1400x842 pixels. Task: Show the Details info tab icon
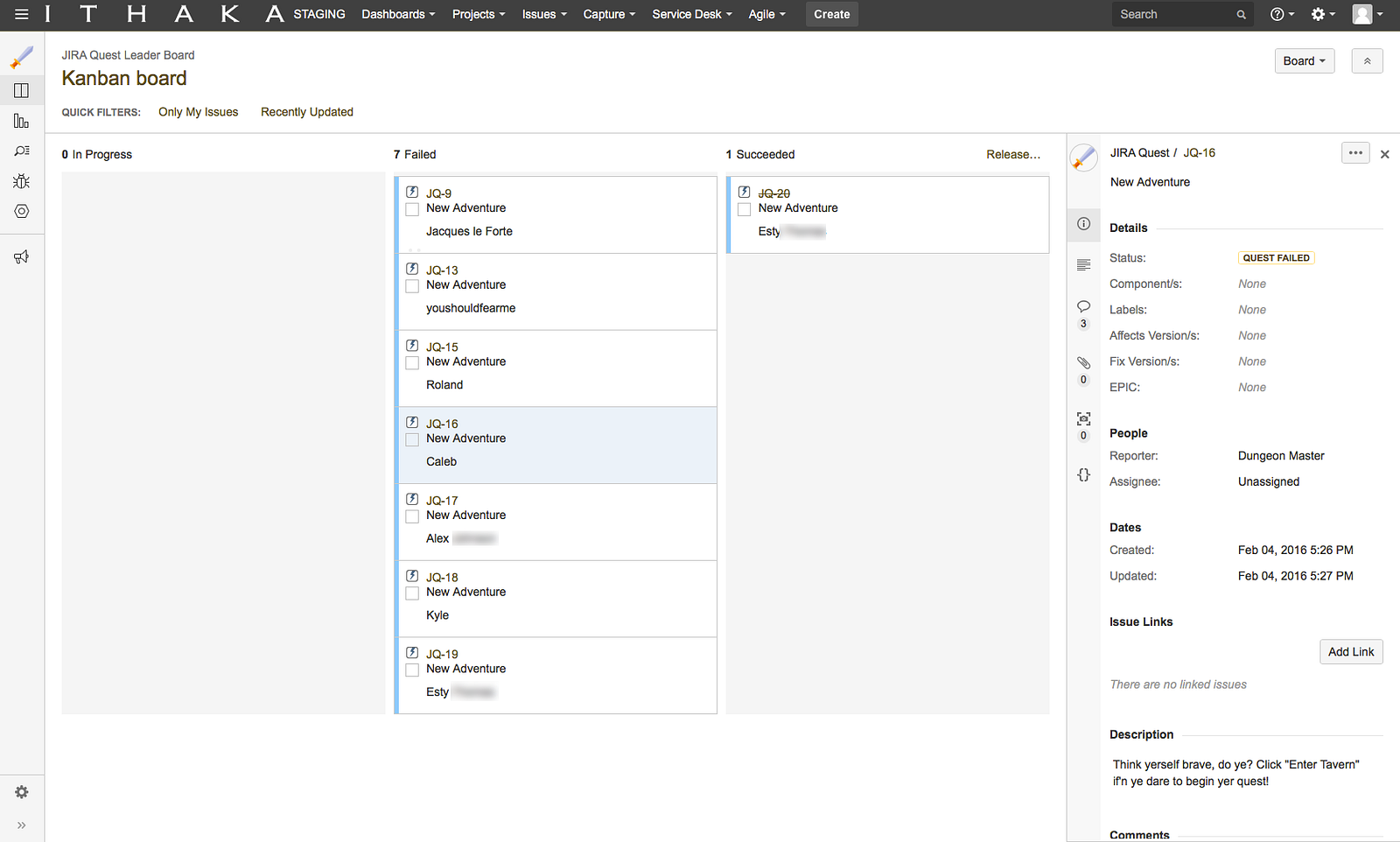[x=1083, y=224]
